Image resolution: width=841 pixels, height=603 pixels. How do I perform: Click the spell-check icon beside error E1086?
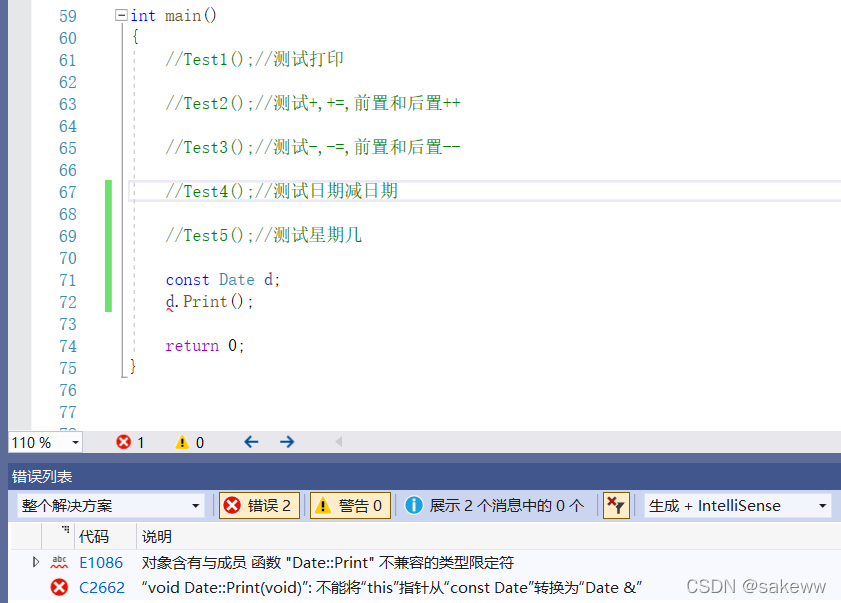[59, 562]
